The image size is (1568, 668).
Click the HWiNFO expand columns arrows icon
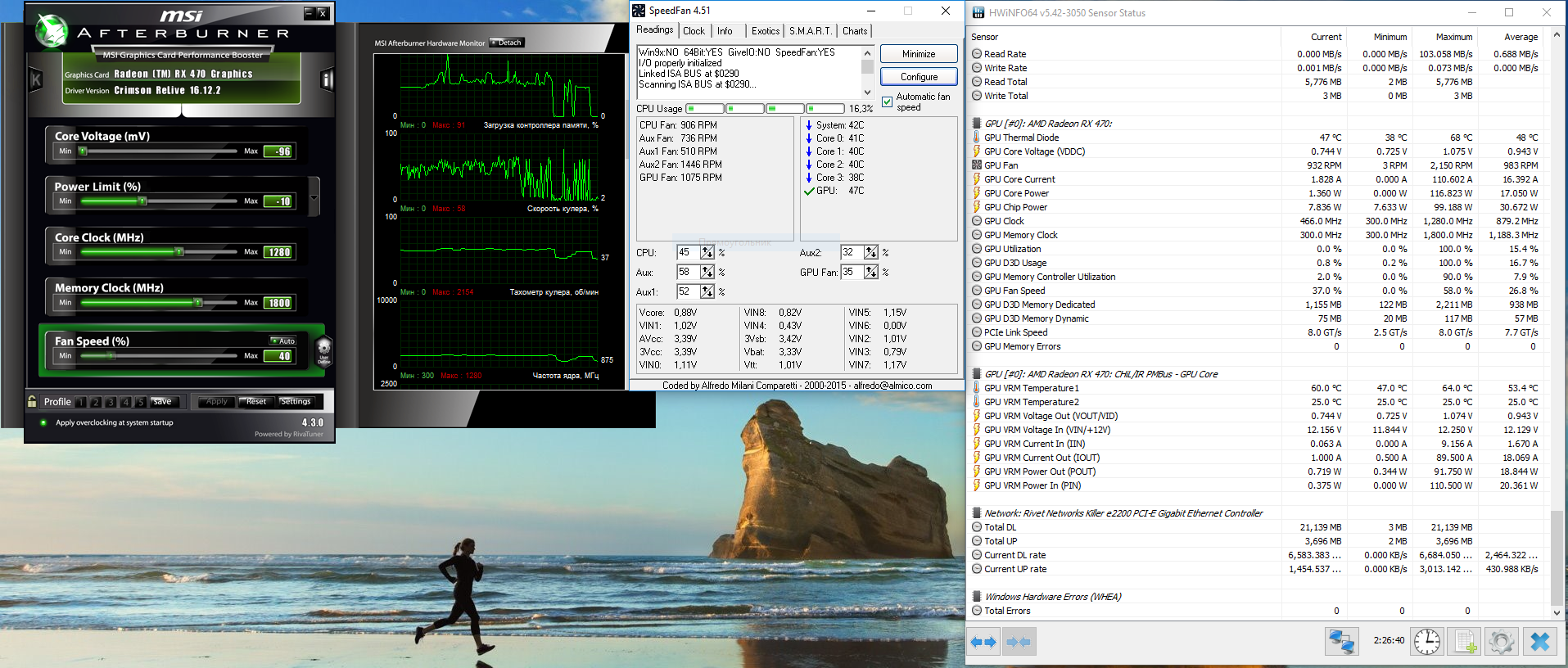(x=983, y=642)
